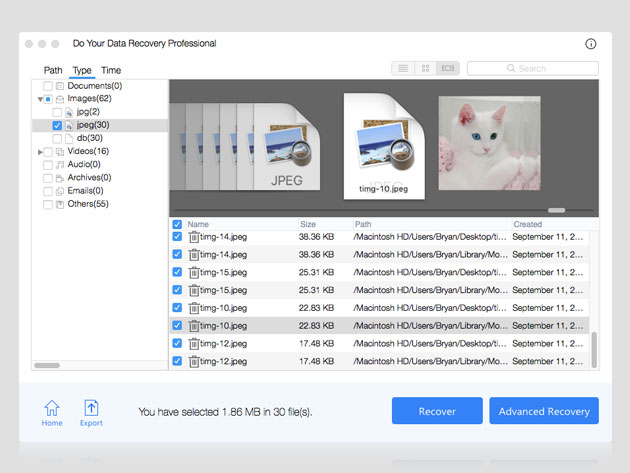Click the jpg file type icon
This screenshot has height=473, width=630.
[69, 112]
